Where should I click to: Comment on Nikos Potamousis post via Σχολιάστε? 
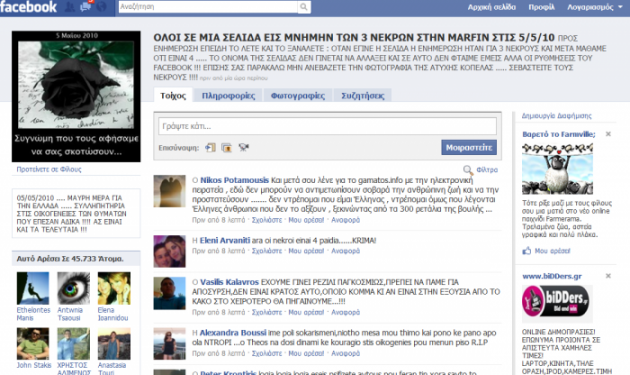267,220
